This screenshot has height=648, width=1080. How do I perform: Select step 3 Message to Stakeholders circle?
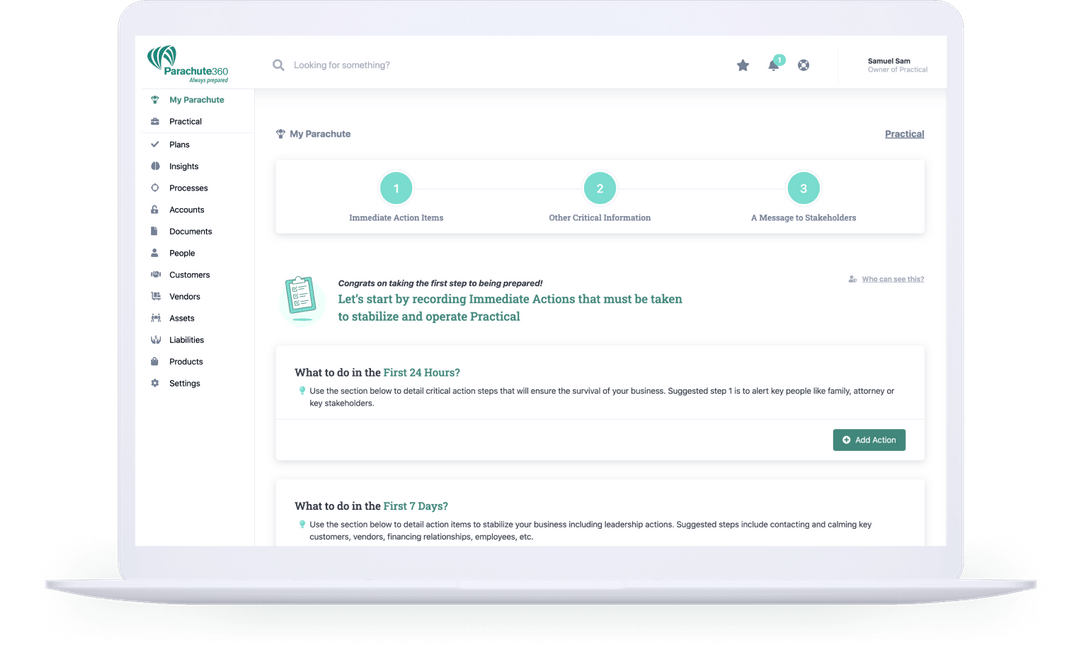pos(803,188)
